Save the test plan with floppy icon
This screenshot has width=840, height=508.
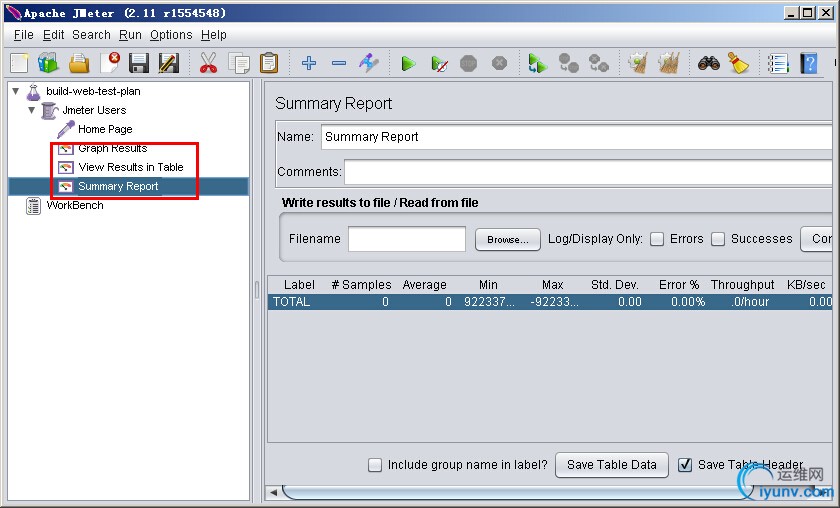[x=139, y=63]
